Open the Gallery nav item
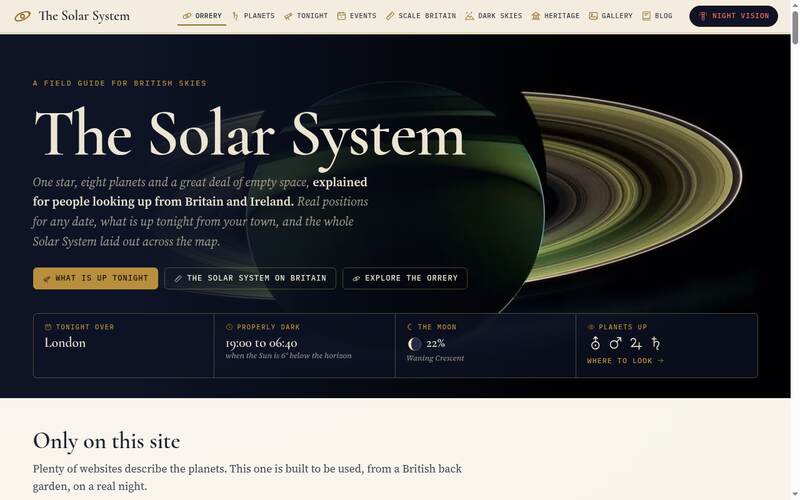 pos(611,16)
